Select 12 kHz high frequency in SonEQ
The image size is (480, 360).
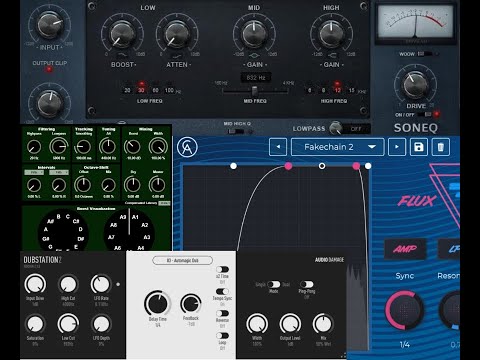[337, 90]
